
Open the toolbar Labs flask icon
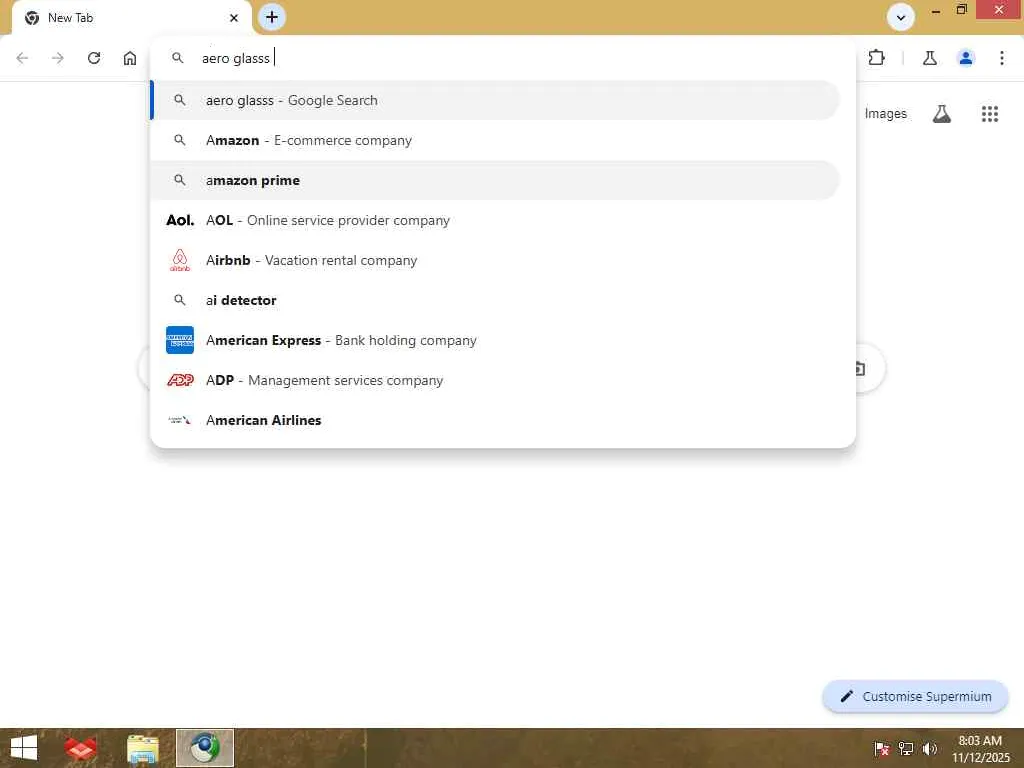click(x=930, y=58)
